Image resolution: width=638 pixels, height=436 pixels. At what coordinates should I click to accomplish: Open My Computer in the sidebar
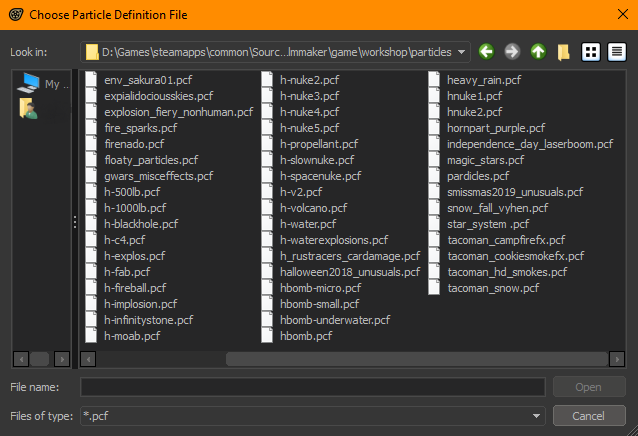[43, 83]
